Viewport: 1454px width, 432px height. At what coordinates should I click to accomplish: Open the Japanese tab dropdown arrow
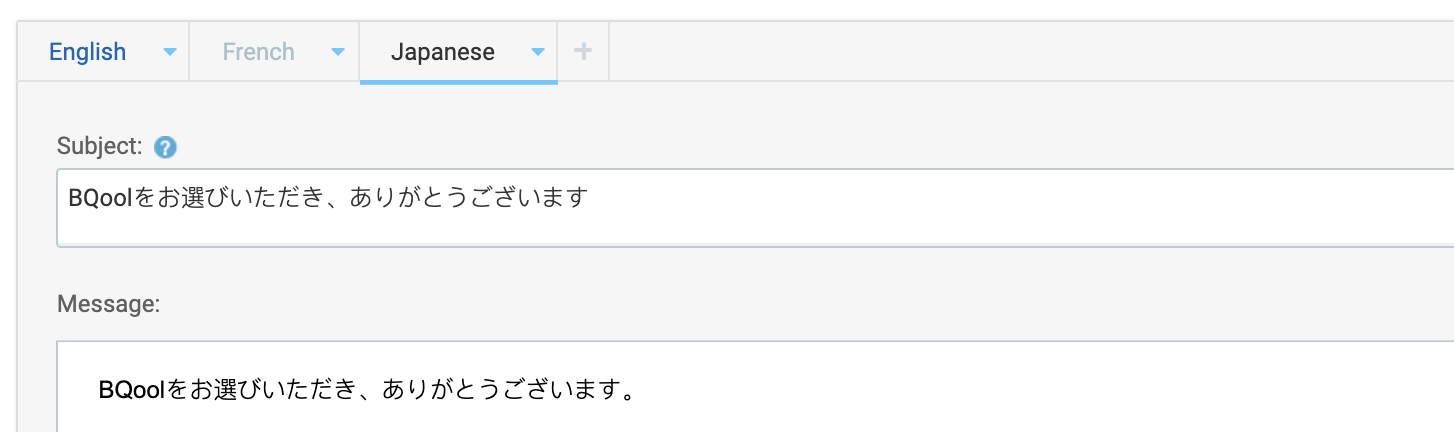(x=538, y=52)
